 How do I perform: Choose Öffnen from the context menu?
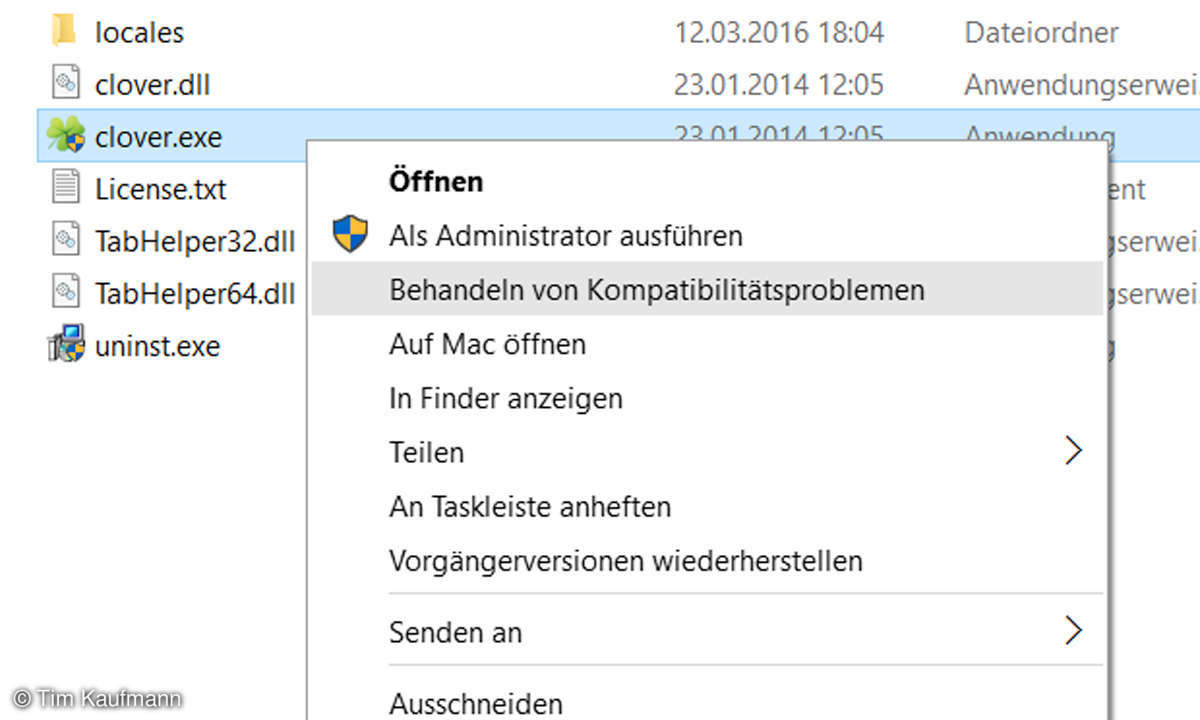coord(436,182)
